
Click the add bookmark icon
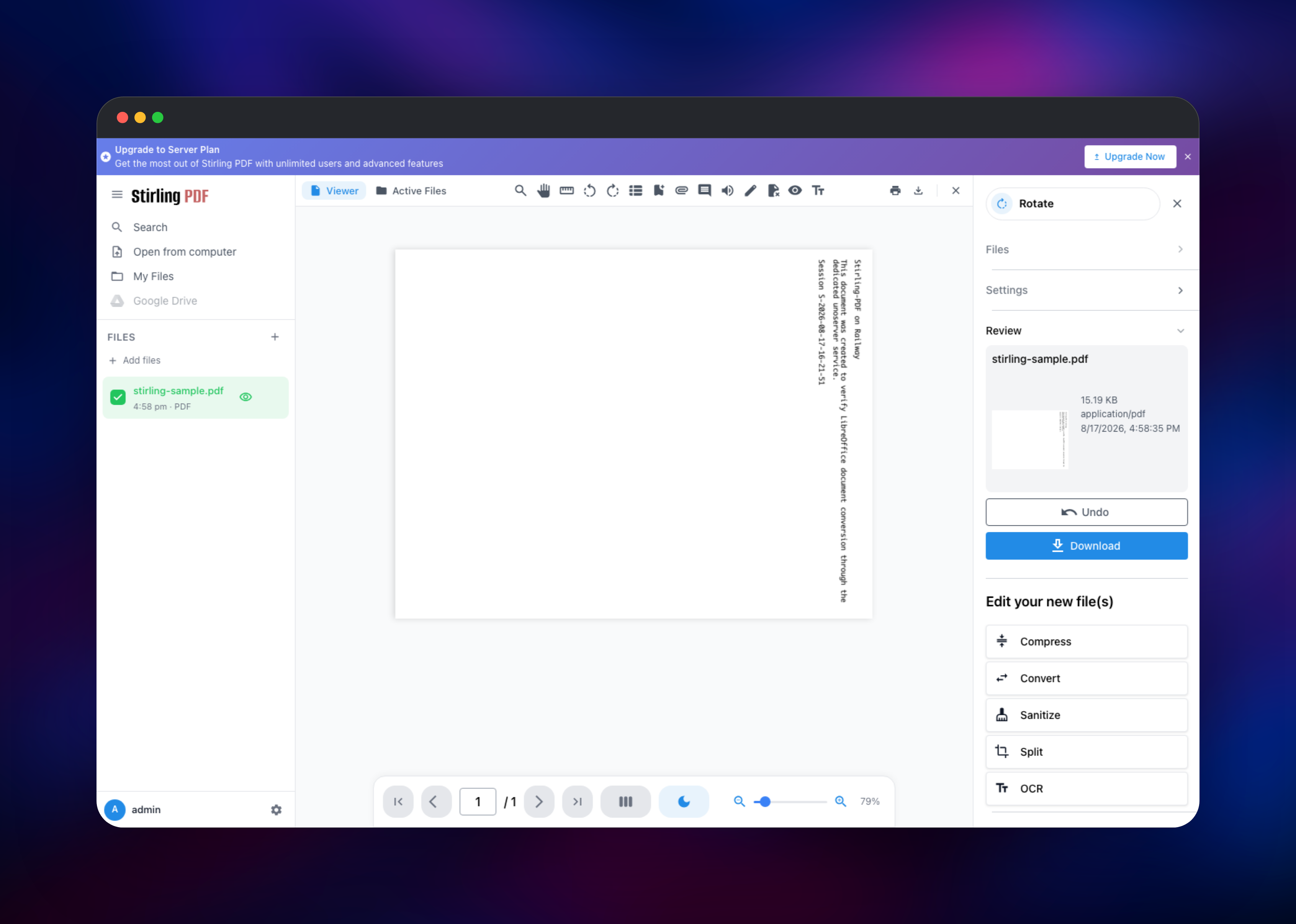point(659,191)
